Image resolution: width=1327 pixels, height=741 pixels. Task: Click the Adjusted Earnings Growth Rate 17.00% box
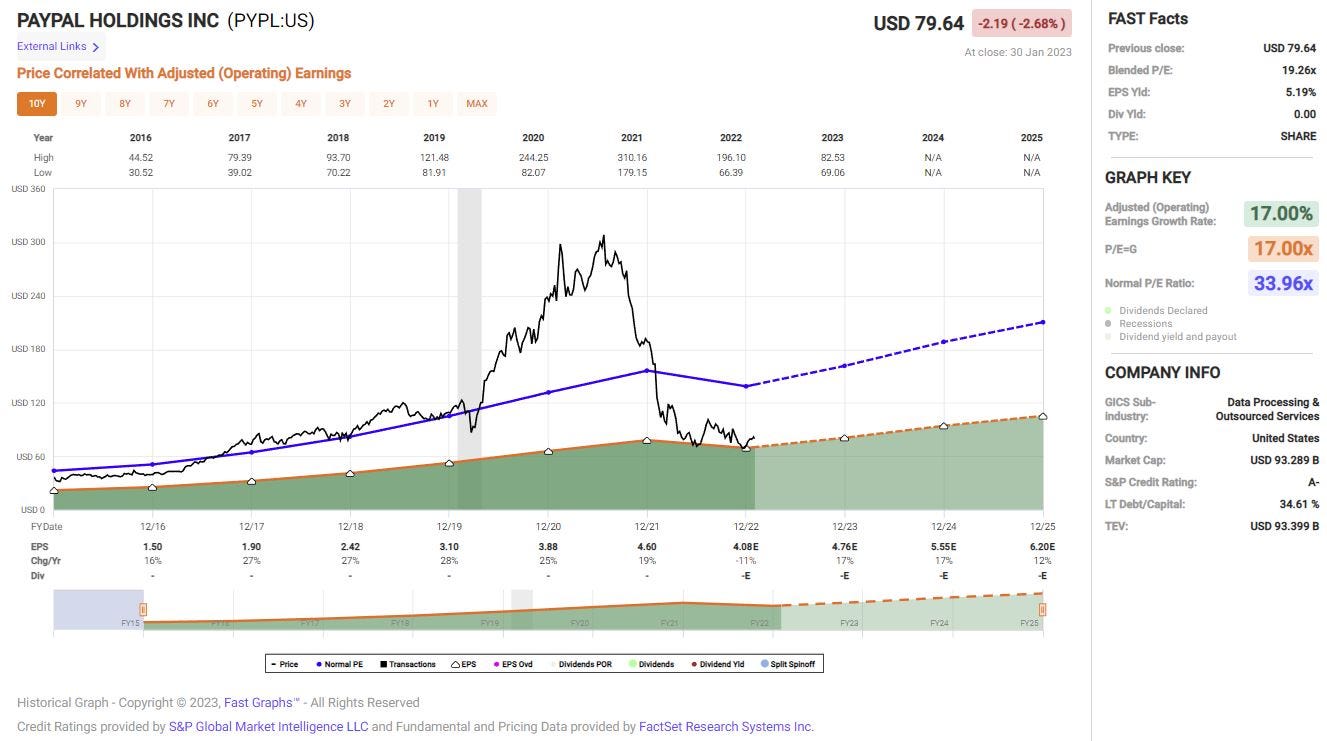pyautogui.click(x=1280, y=213)
